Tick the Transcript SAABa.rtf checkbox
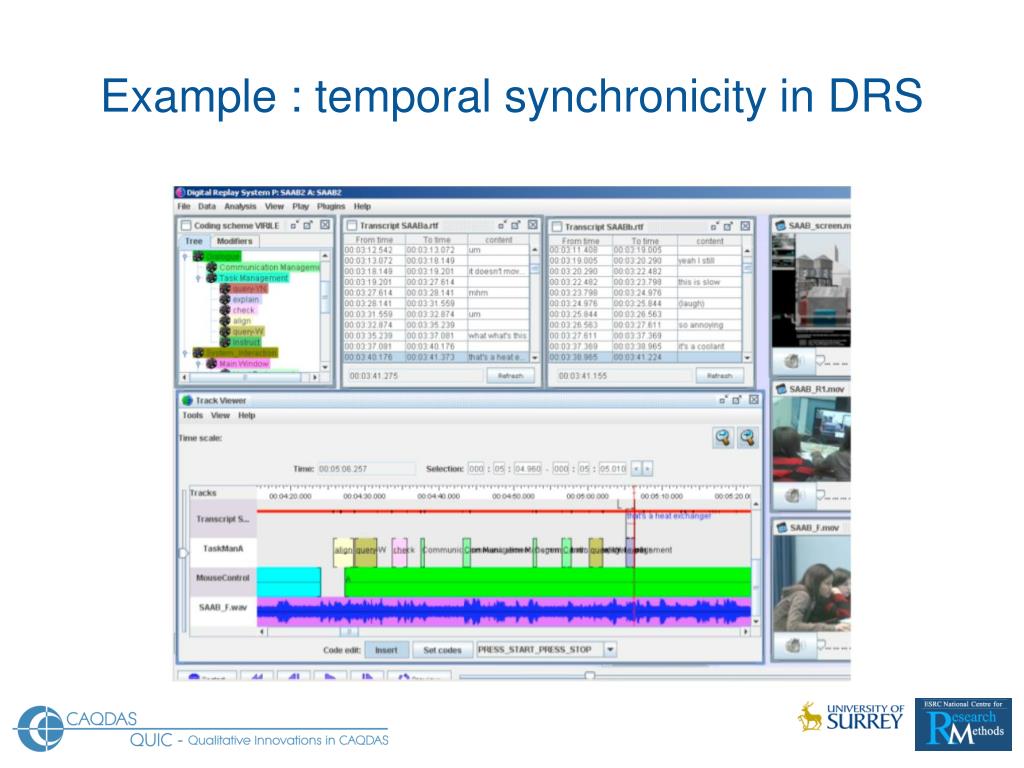Image resolution: width=1024 pixels, height=768 pixels. click(352, 225)
